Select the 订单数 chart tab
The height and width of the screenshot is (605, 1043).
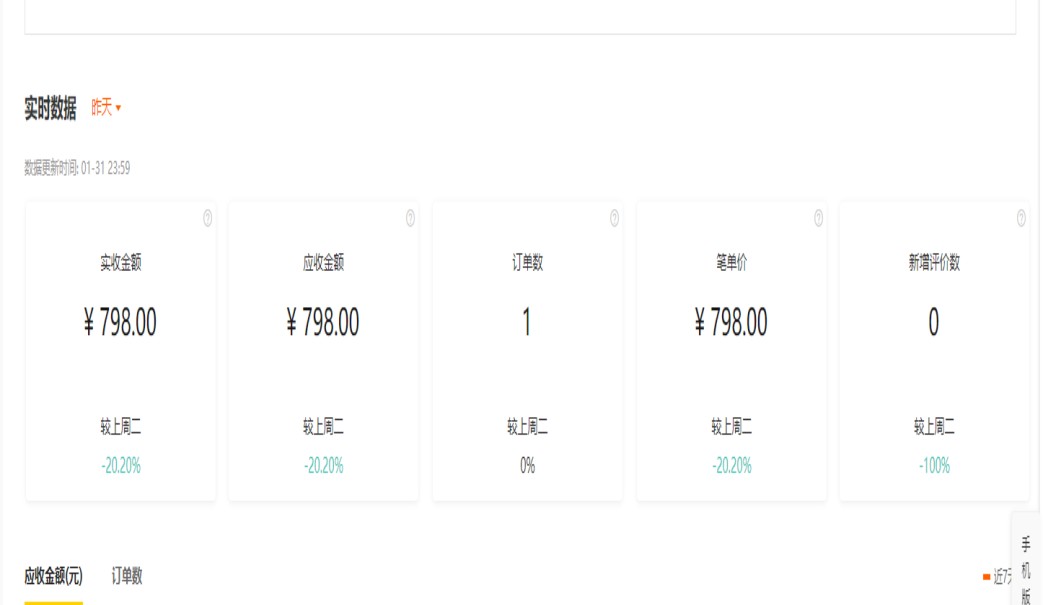click(x=127, y=576)
